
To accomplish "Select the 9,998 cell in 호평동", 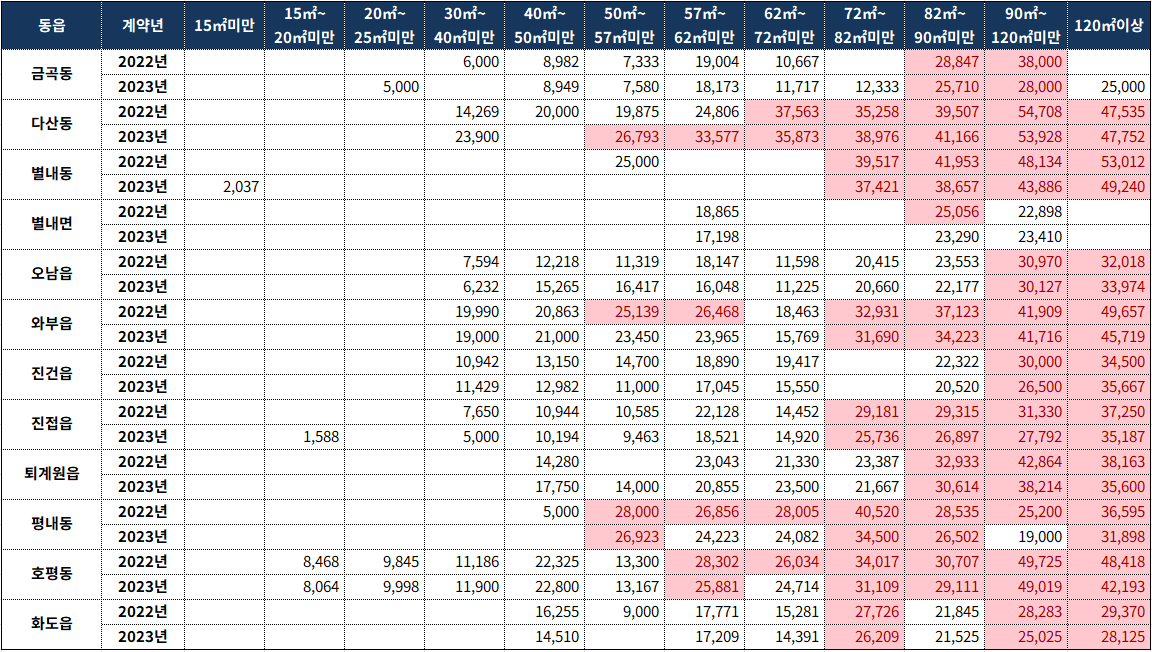I will (x=384, y=587).
